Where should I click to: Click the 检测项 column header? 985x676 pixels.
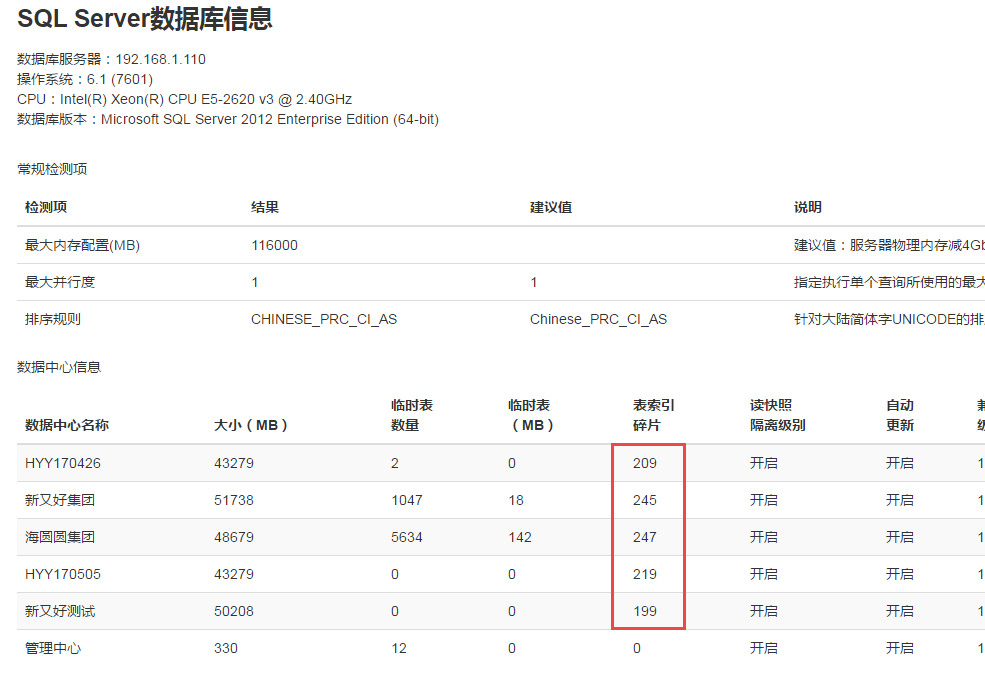tap(46, 207)
